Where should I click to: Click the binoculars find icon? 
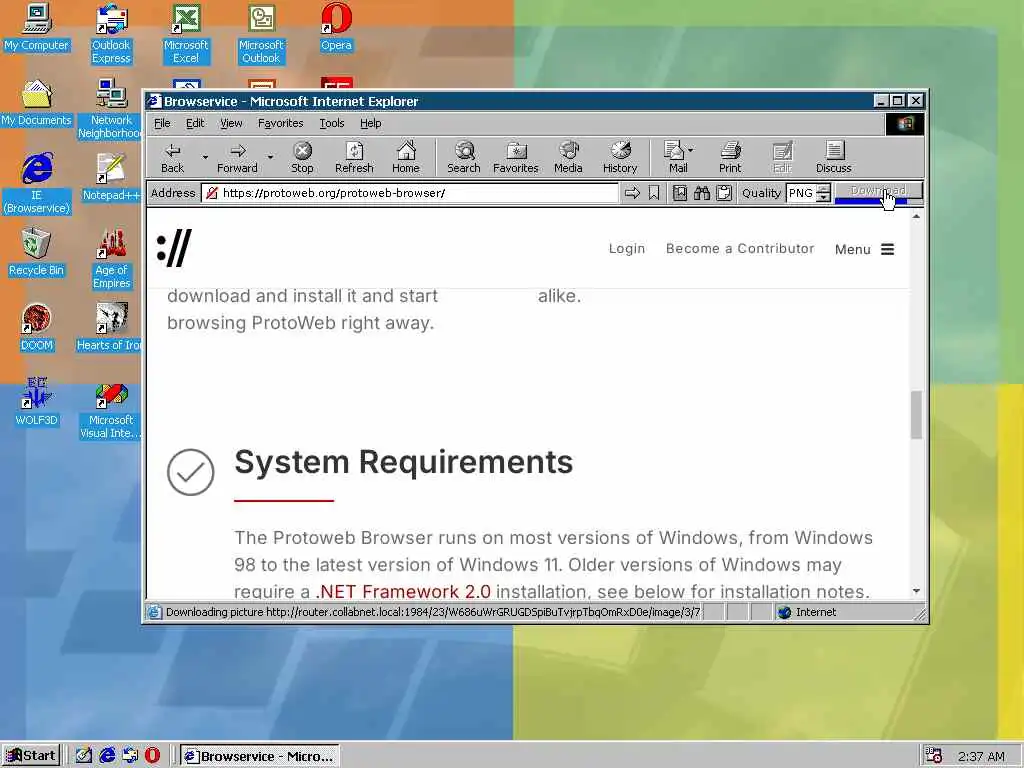click(x=702, y=193)
